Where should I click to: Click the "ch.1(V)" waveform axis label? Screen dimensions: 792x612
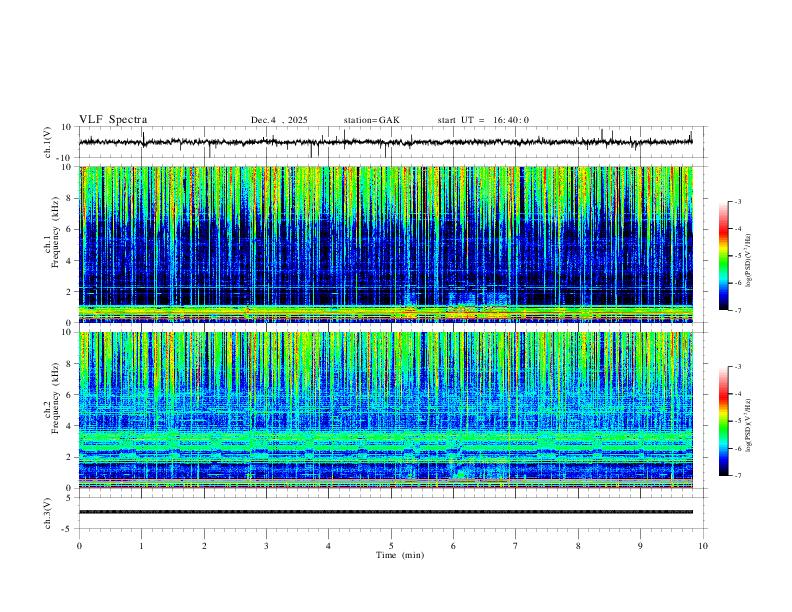[48, 142]
